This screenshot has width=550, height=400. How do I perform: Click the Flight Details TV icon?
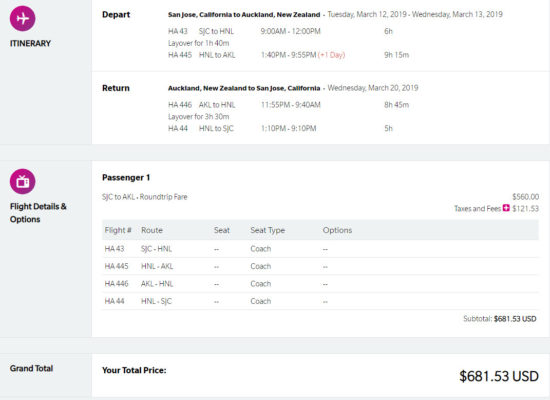(x=22, y=181)
